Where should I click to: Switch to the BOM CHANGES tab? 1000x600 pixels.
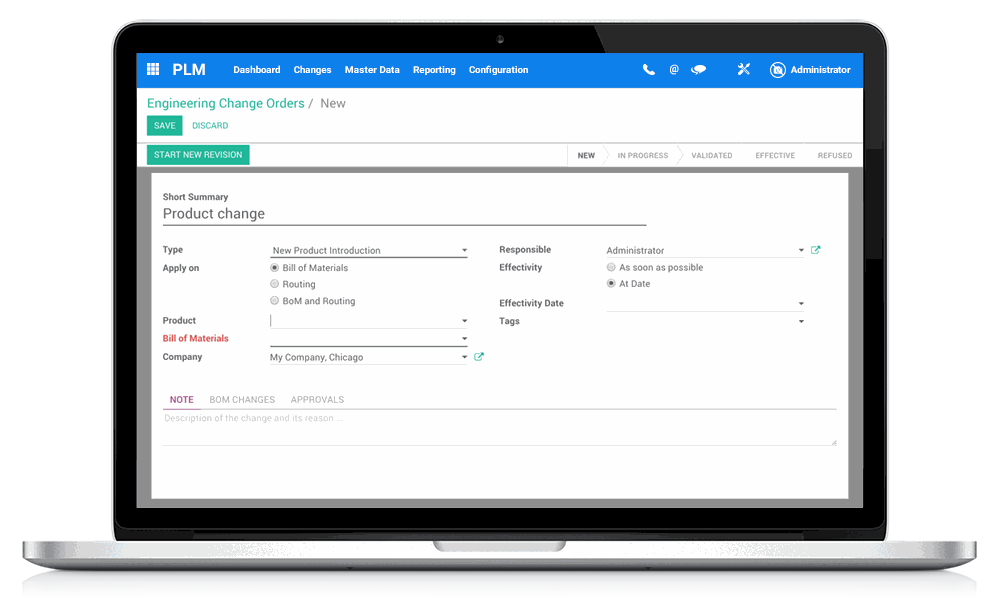point(242,399)
